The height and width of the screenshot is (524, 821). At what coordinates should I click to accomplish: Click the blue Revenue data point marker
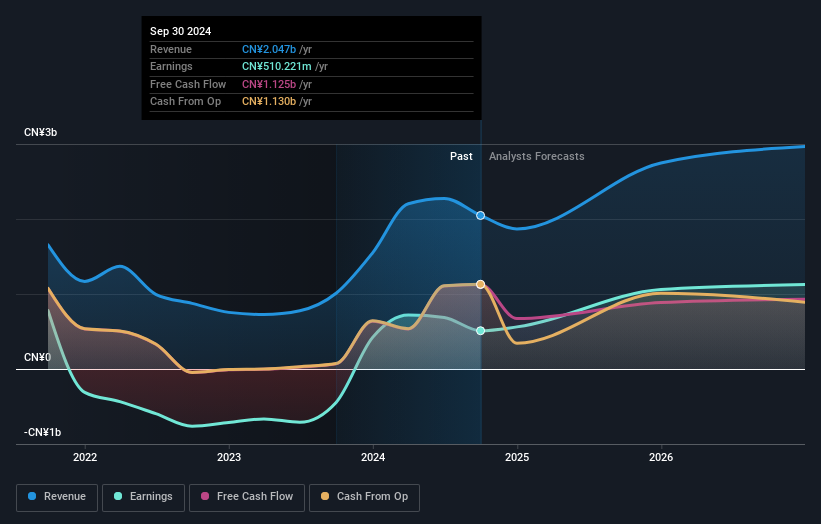tap(481, 216)
